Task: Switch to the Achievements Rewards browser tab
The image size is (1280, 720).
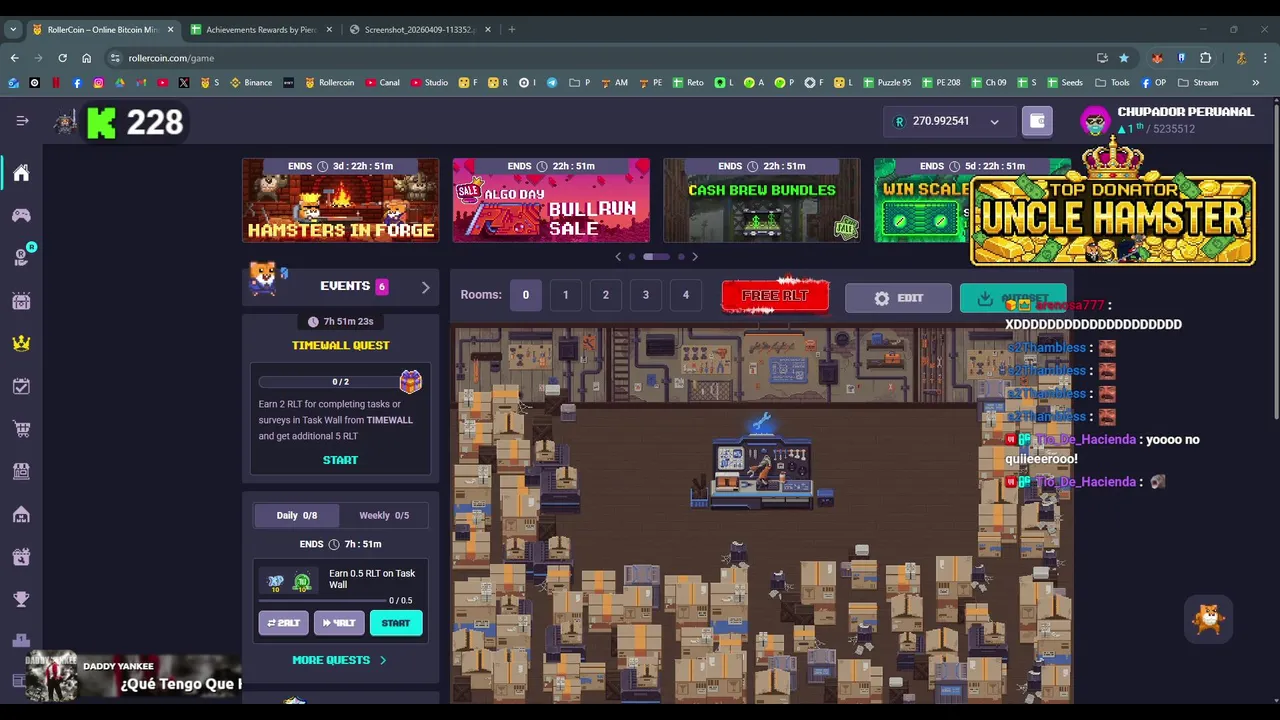Action: 260,29
